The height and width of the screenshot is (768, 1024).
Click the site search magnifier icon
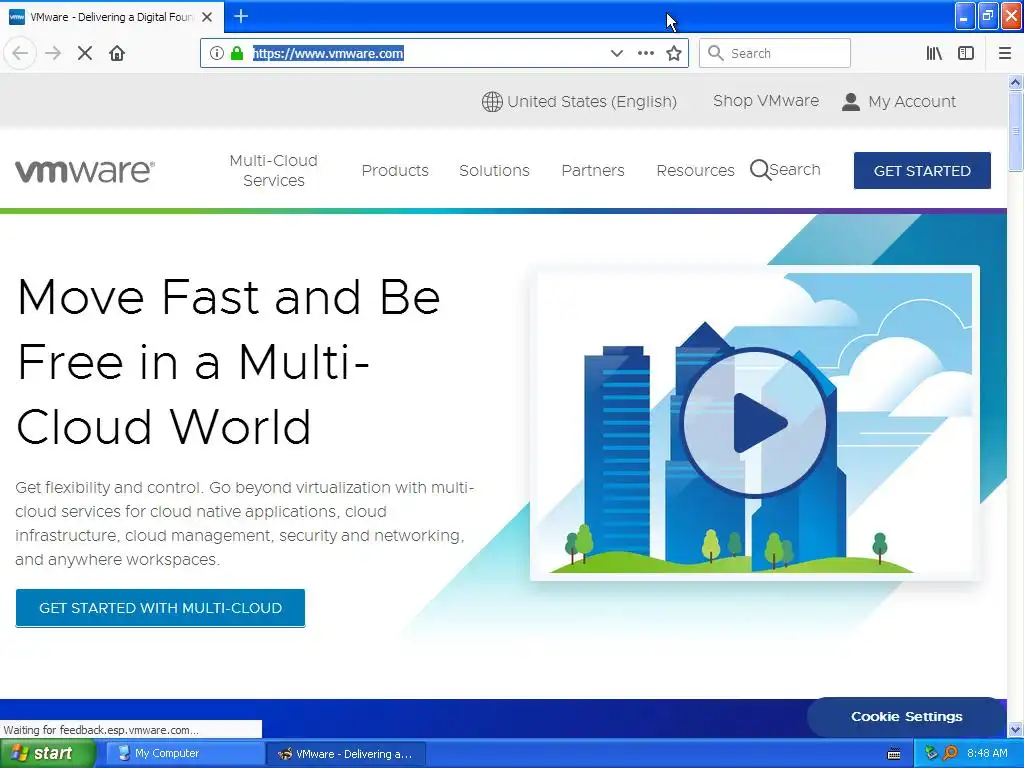[760, 170]
